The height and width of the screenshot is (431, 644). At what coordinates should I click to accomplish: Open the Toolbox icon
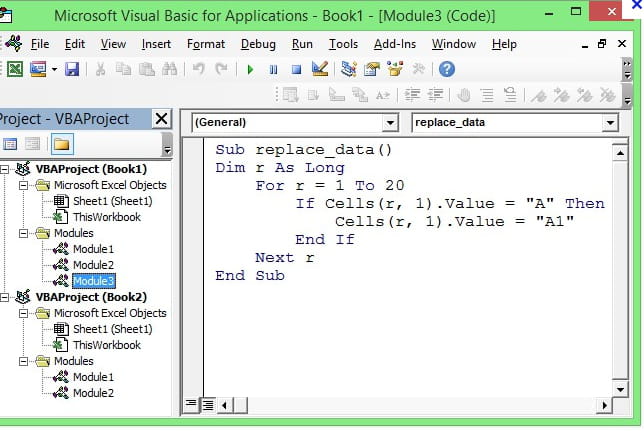click(x=418, y=69)
